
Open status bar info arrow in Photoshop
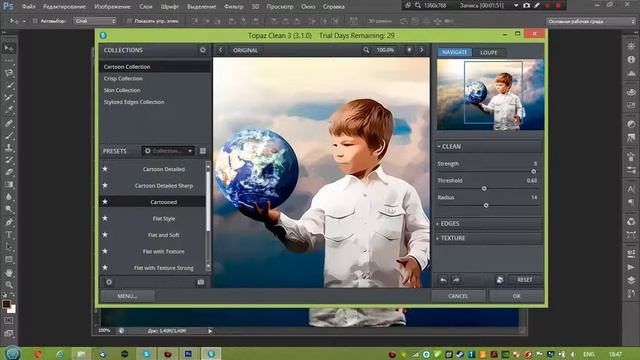click(x=210, y=331)
